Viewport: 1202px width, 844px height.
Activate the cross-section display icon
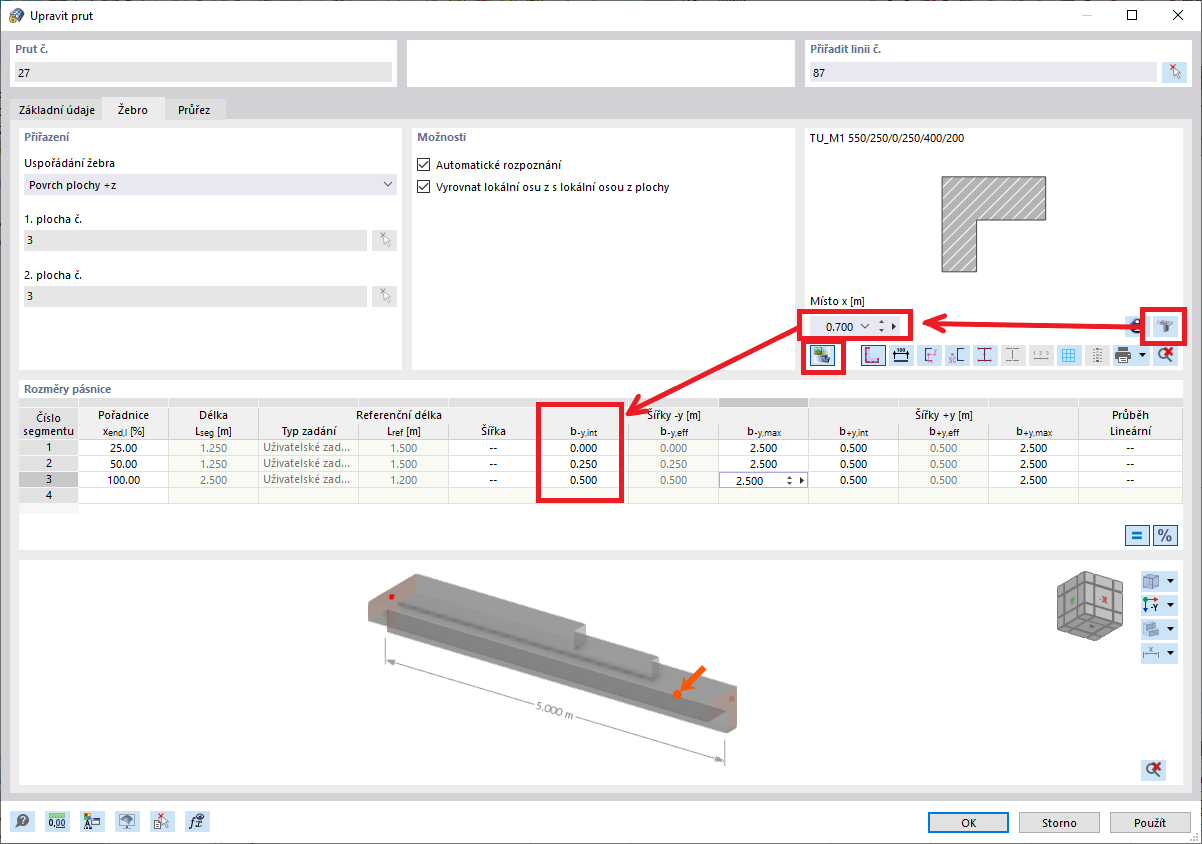click(x=872, y=355)
